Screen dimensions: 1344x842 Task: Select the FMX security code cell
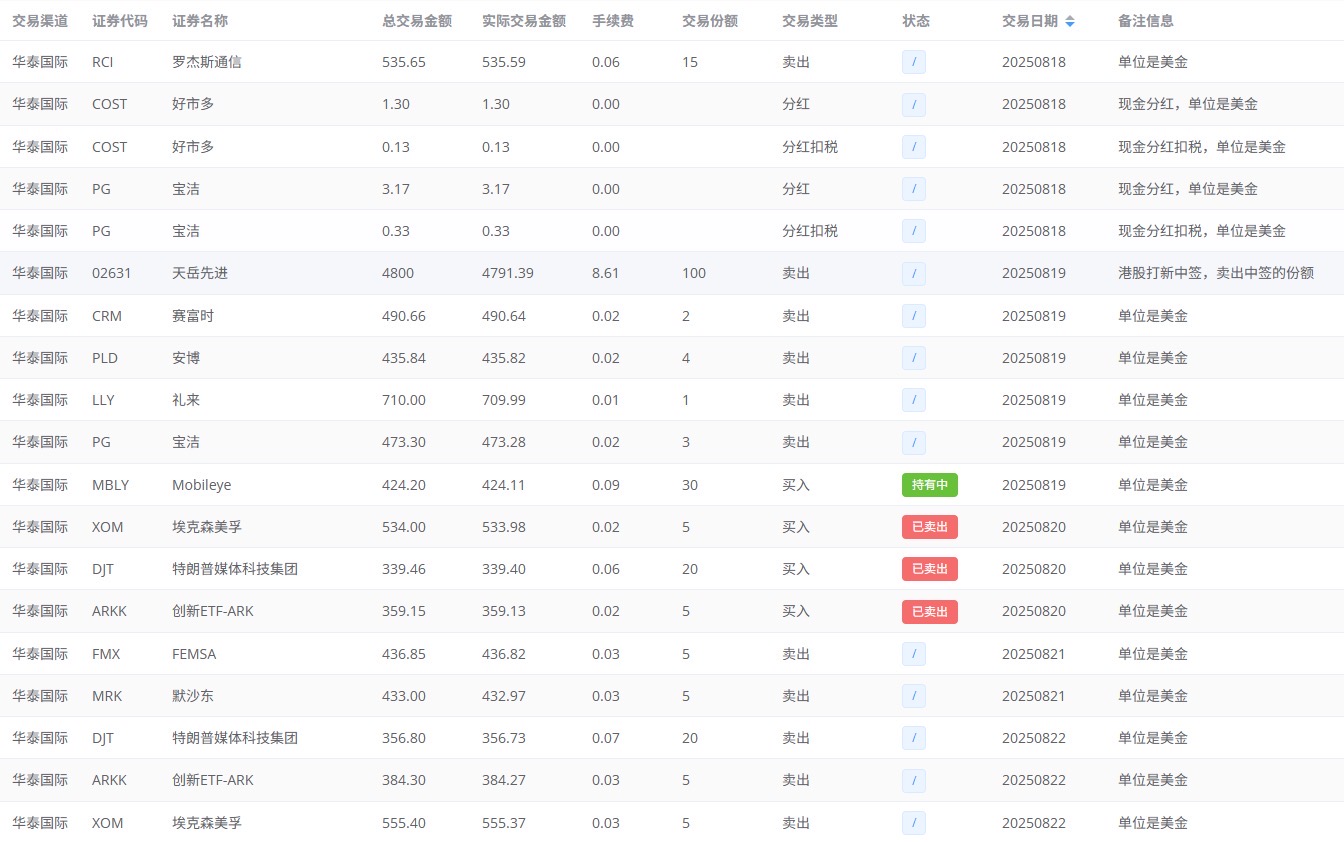[x=106, y=654]
